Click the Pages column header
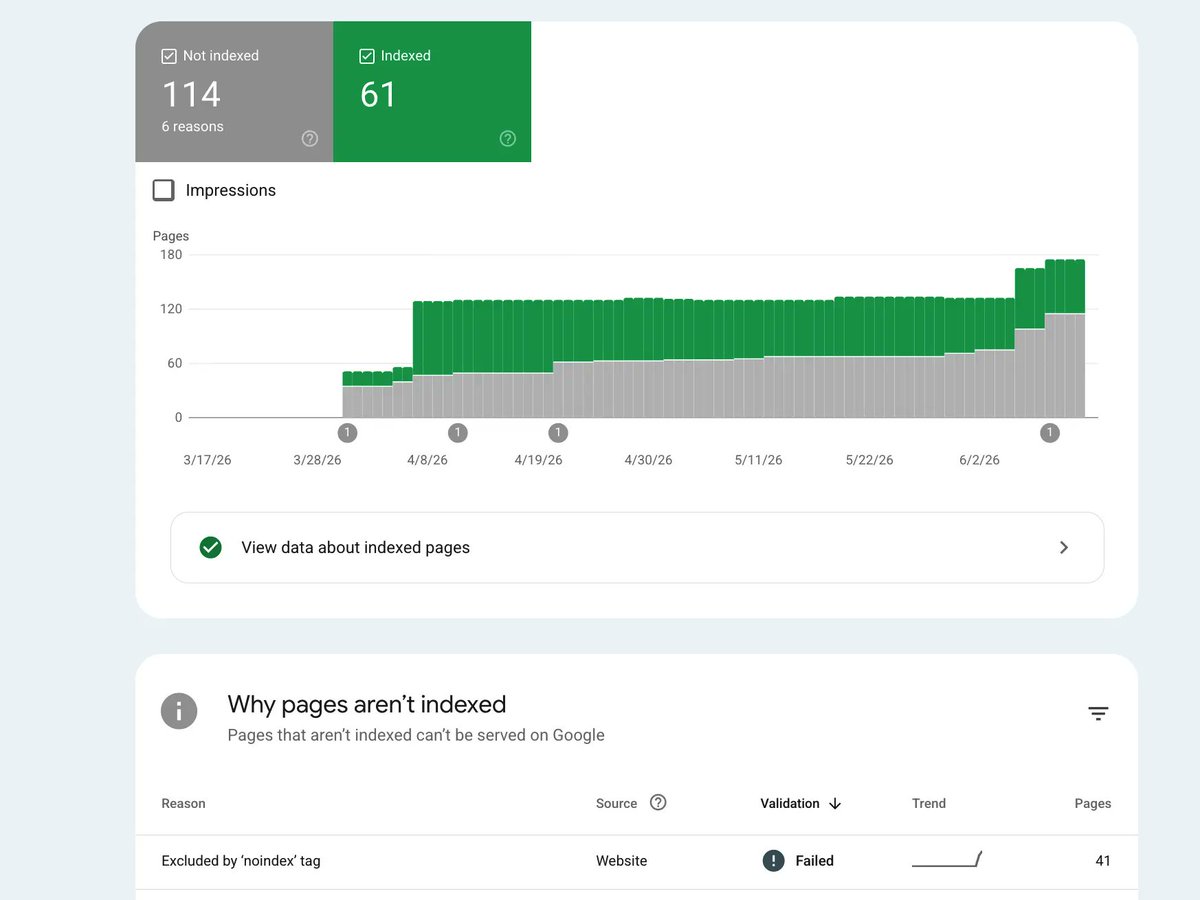Image resolution: width=1200 pixels, height=900 pixels. coord(1092,803)
